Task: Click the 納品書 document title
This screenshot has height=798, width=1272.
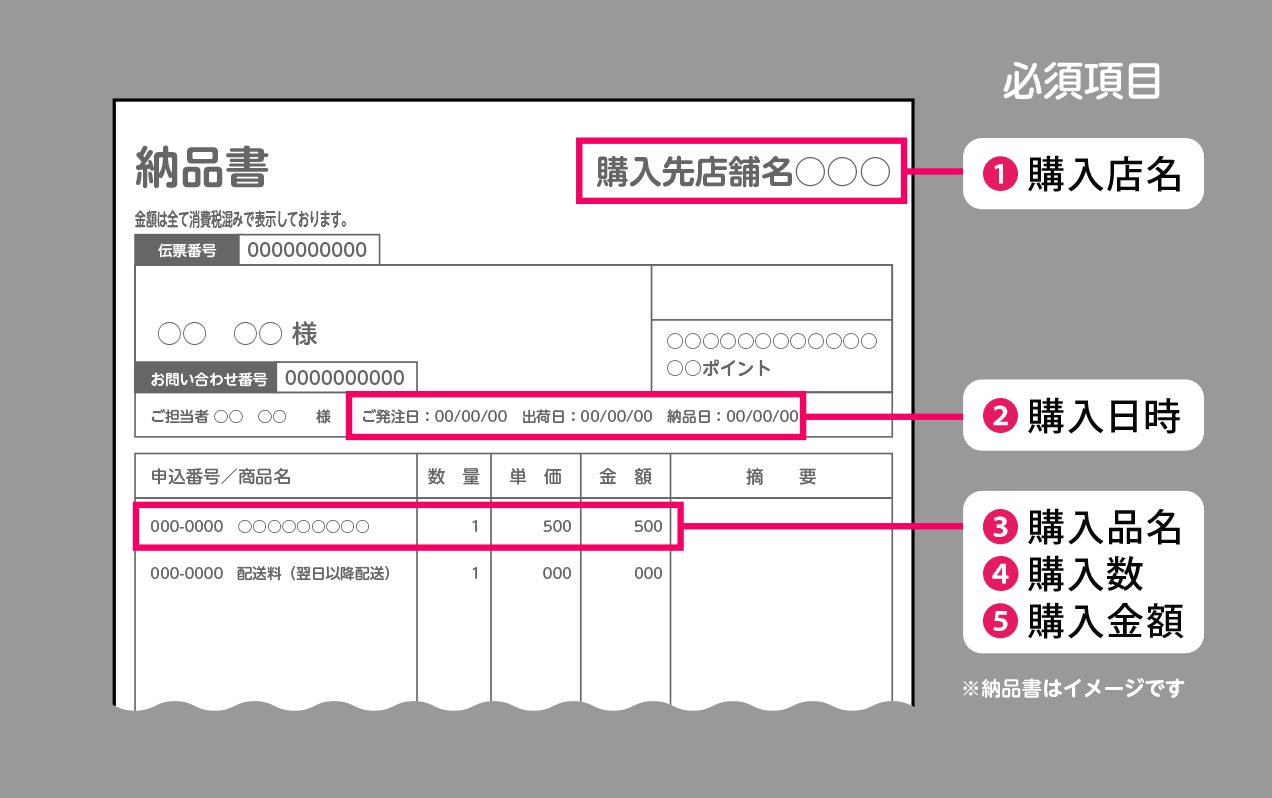Action: click(202, 168)
